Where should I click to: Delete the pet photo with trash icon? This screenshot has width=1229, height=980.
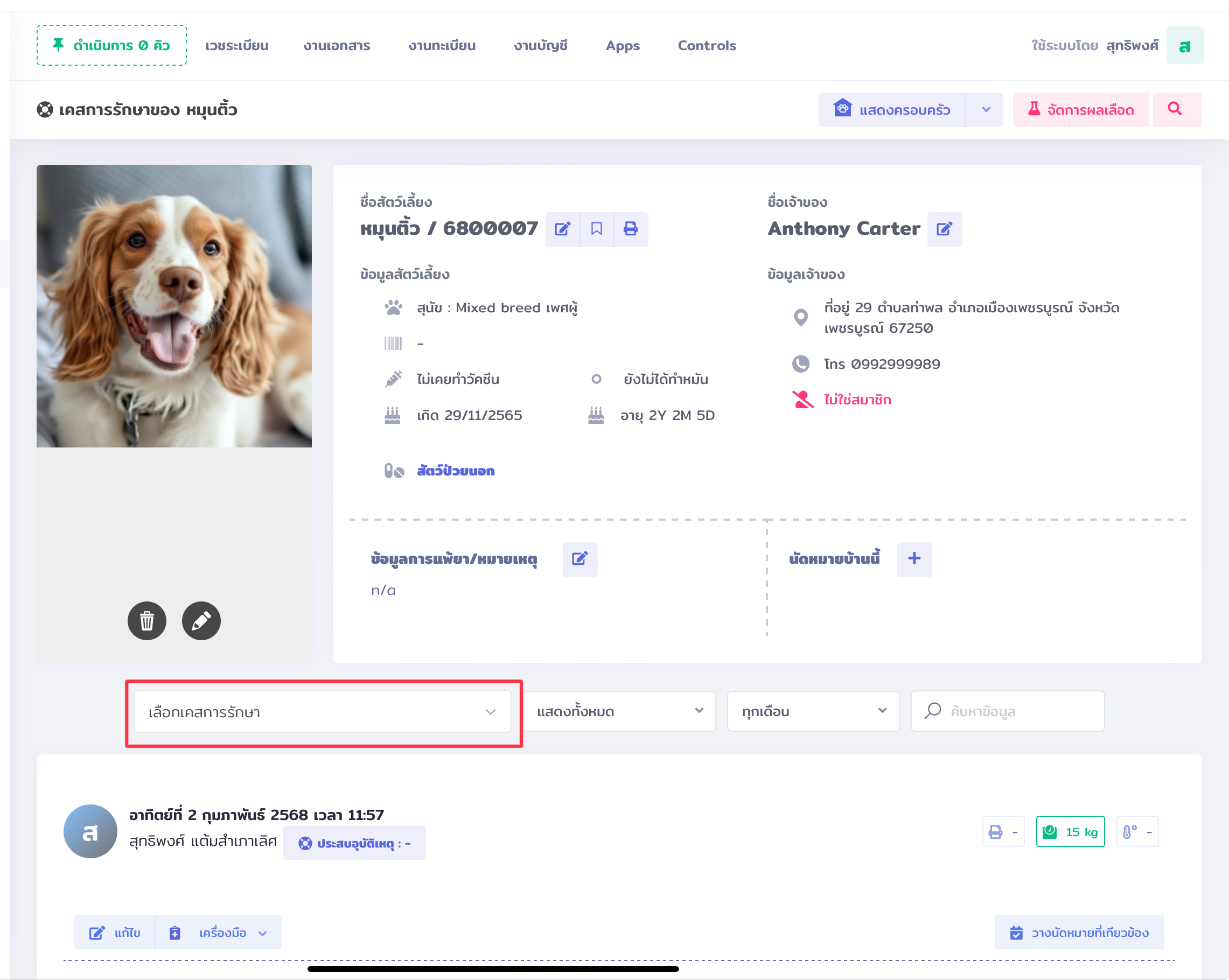point(146,620)
